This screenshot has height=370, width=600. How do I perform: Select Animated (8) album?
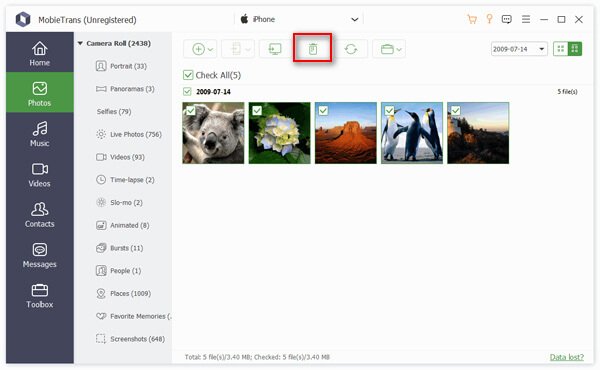click(x=122, y=225)
